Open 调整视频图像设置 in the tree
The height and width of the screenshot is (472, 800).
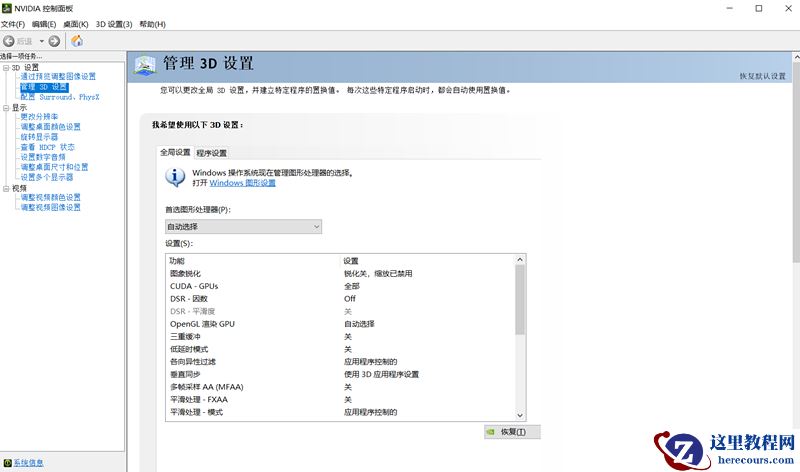[51, 207]
